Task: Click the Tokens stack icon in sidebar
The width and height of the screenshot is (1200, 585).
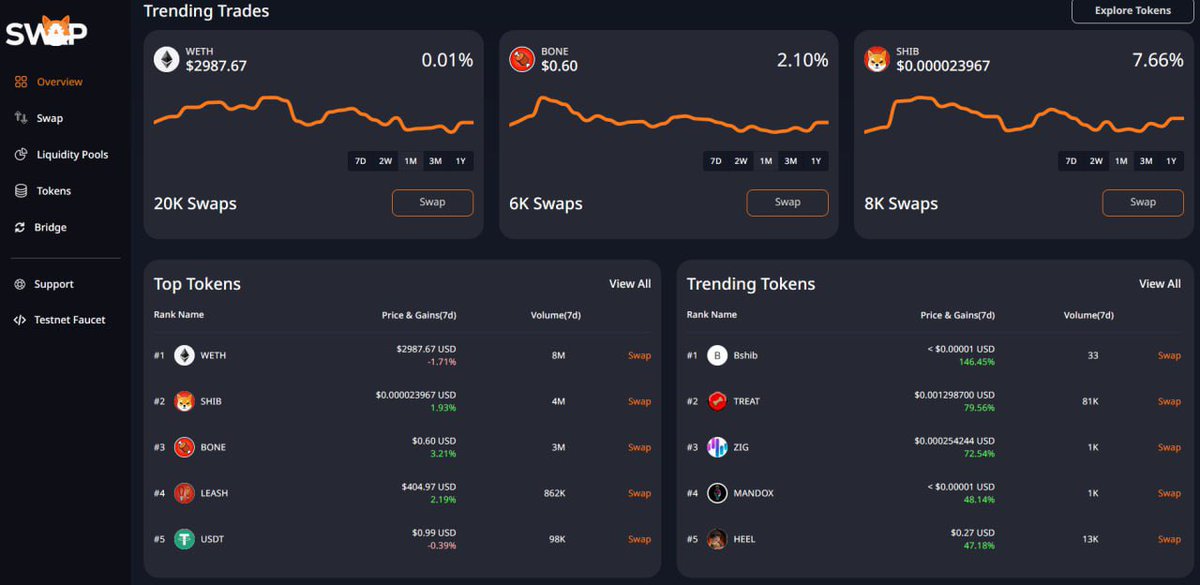Action: pos(21,191)
